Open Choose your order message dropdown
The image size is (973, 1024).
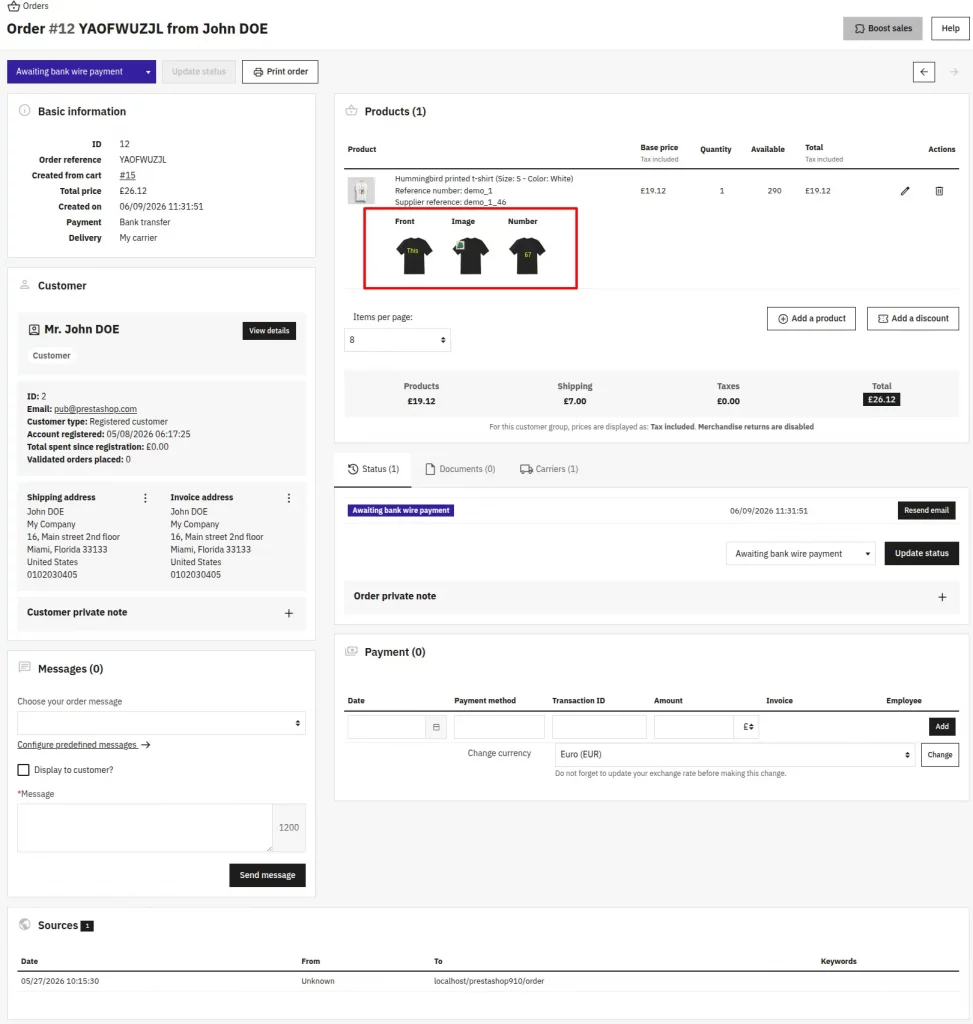tap(161, 723)
